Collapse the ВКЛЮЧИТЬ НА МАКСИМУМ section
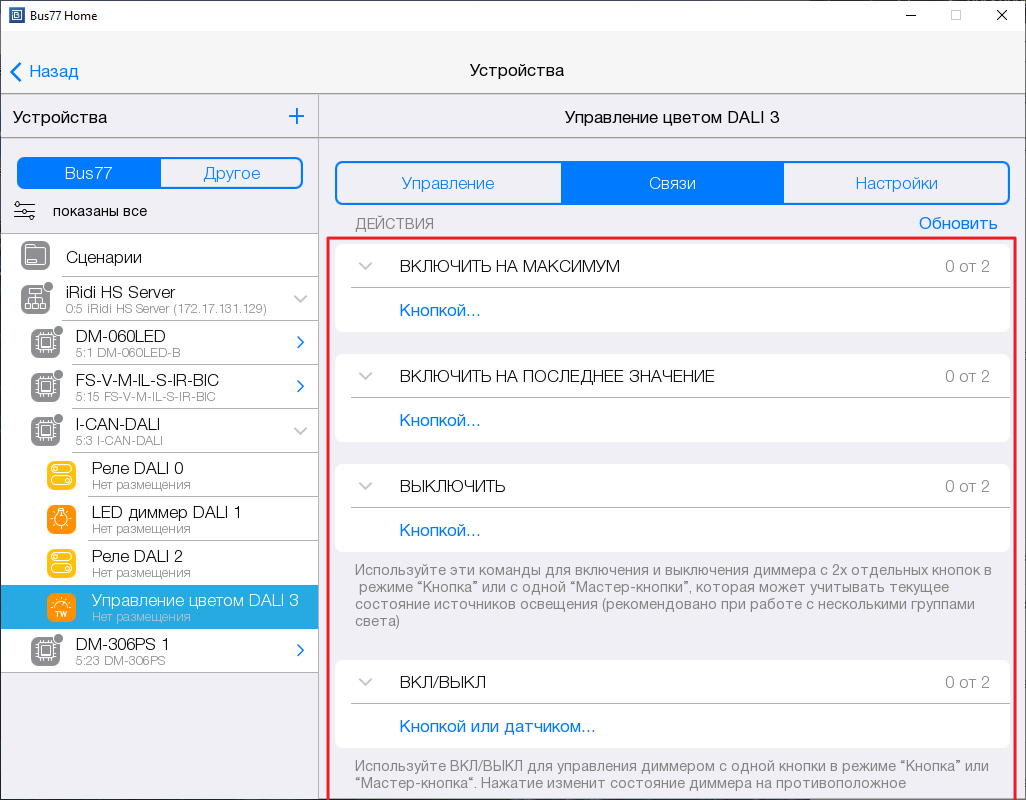The image size is (1026, 800). pos(365,266)
